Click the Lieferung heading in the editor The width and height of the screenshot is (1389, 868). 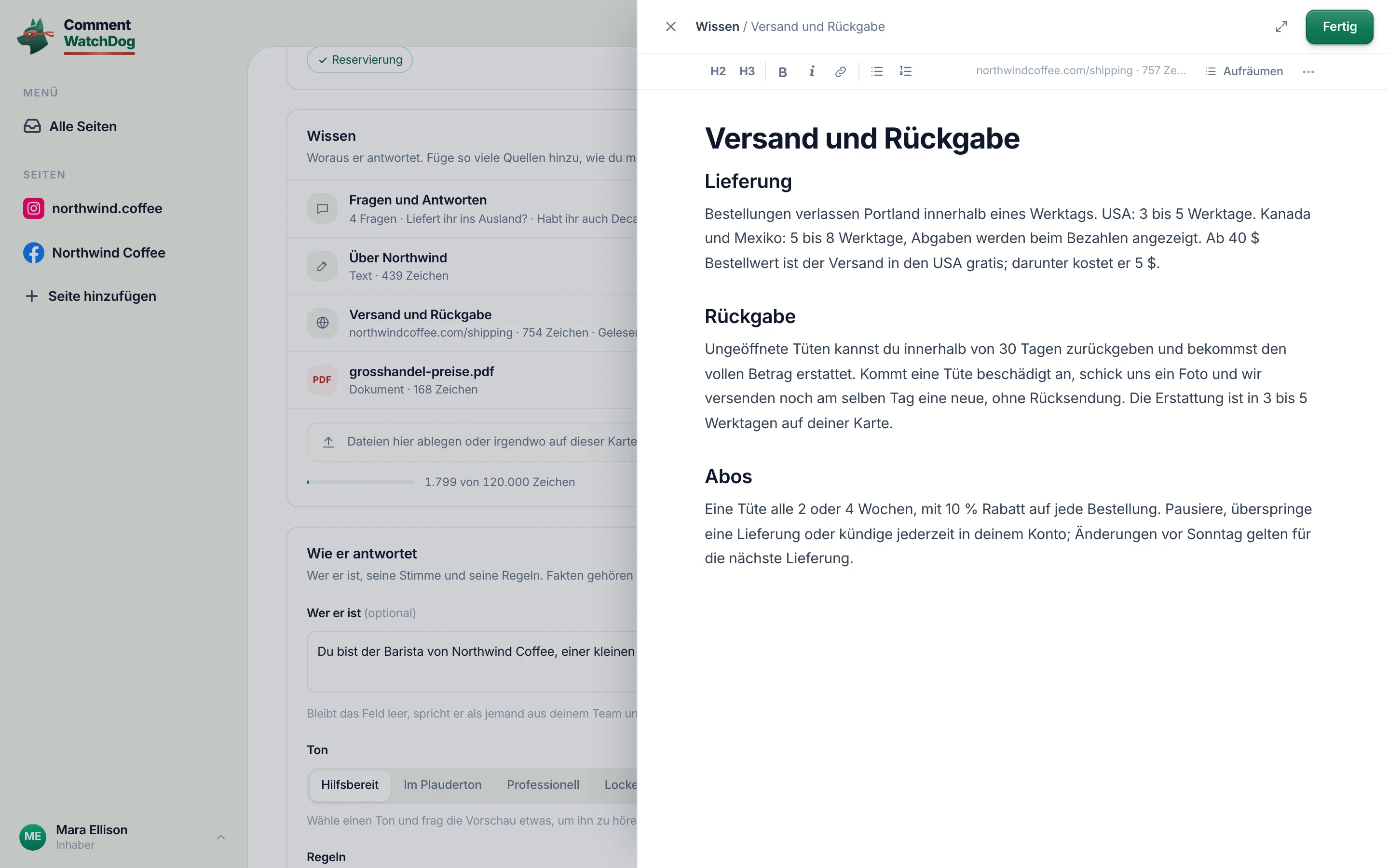(x=748, y=181)
